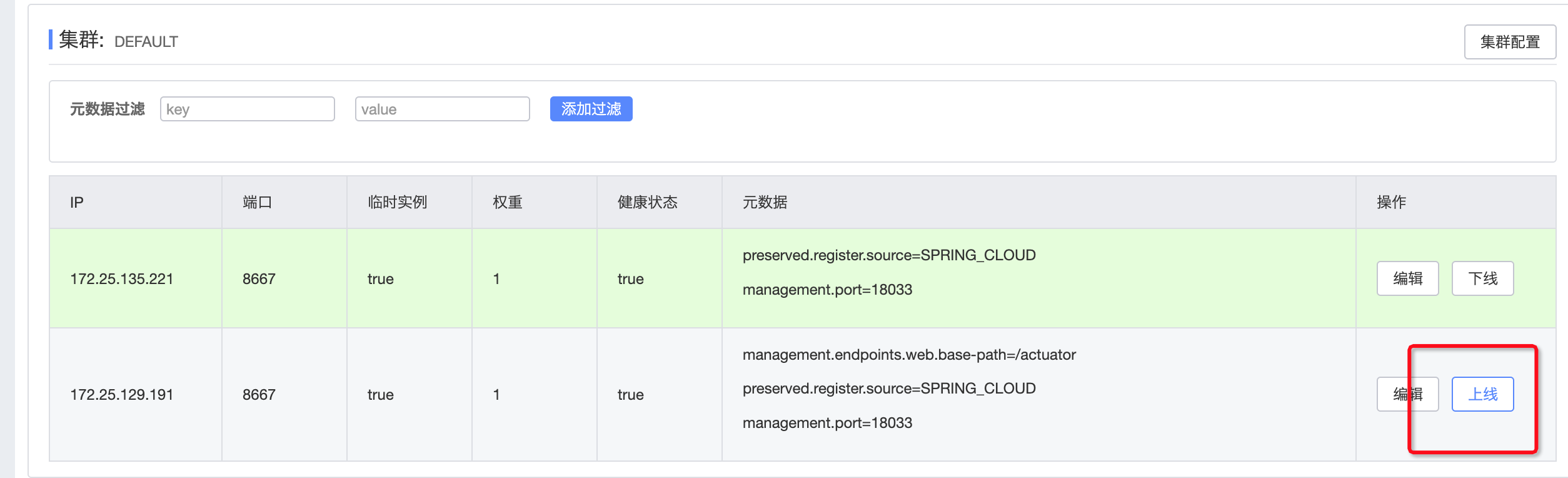1568x478 pixels.
Task: Focus the metadata filter value input
Action: (443, 109)
